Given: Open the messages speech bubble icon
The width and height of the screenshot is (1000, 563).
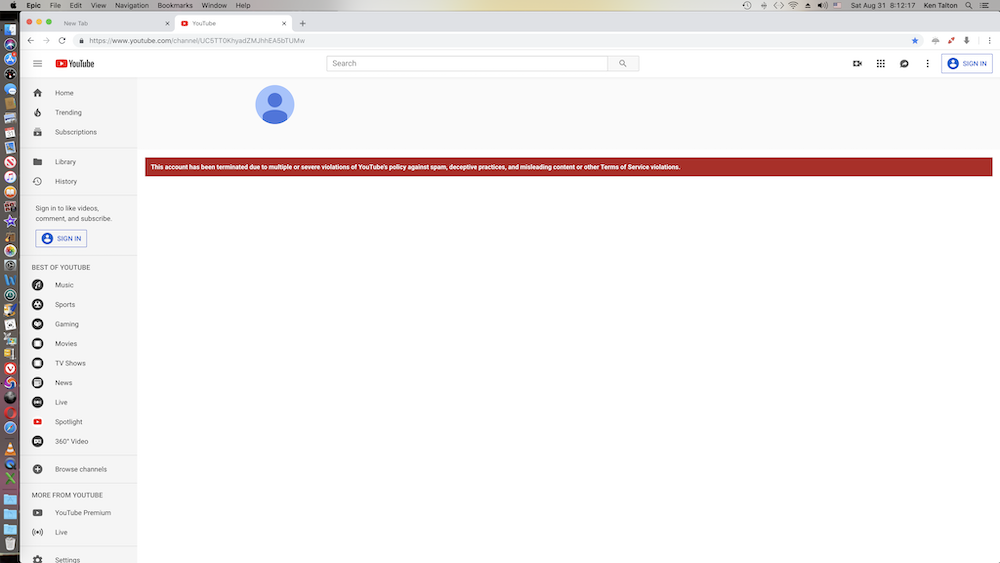Looking at the screenshot, I should pyautogui.click(x=904, y=63).
